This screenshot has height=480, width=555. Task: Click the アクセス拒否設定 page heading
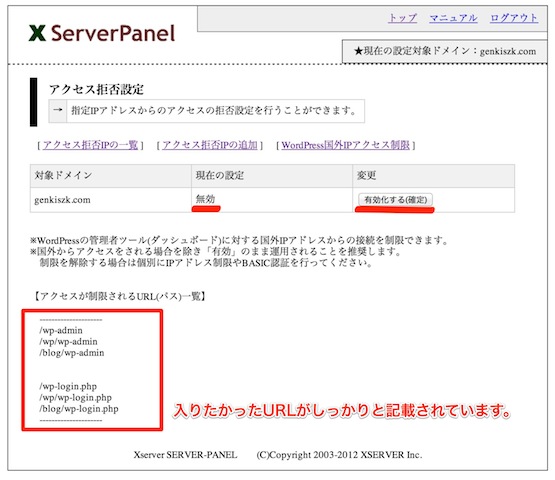pos(96,89)
